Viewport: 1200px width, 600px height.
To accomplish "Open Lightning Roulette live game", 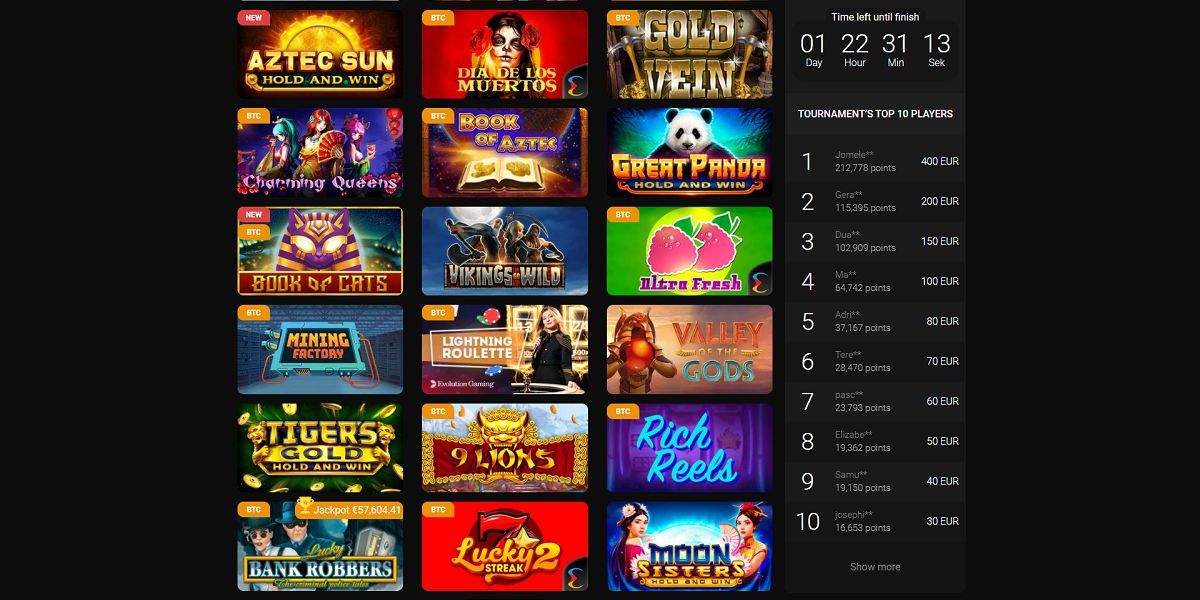I will 505,349.
